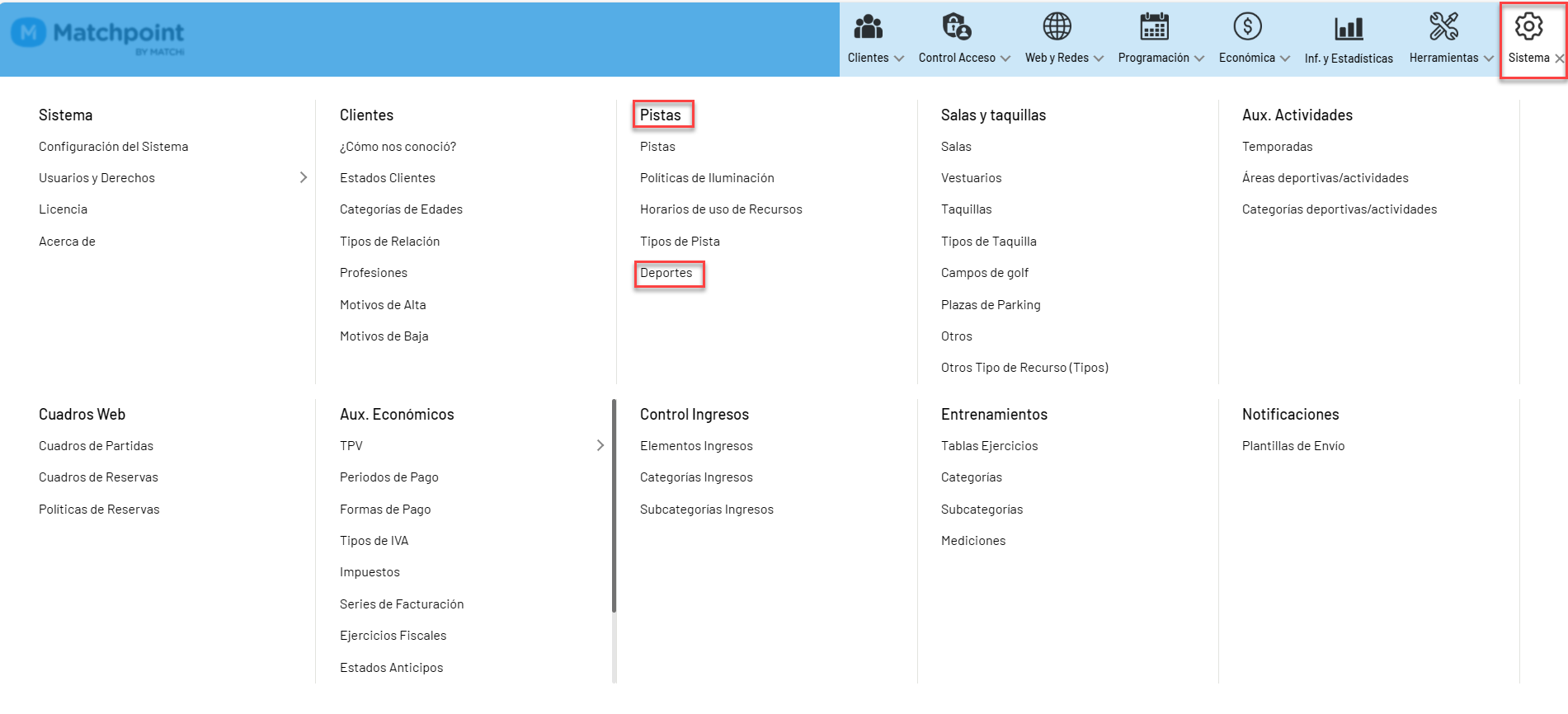Expand the Usuarios y Derechos submenu arrow

(x=304, y=177)
